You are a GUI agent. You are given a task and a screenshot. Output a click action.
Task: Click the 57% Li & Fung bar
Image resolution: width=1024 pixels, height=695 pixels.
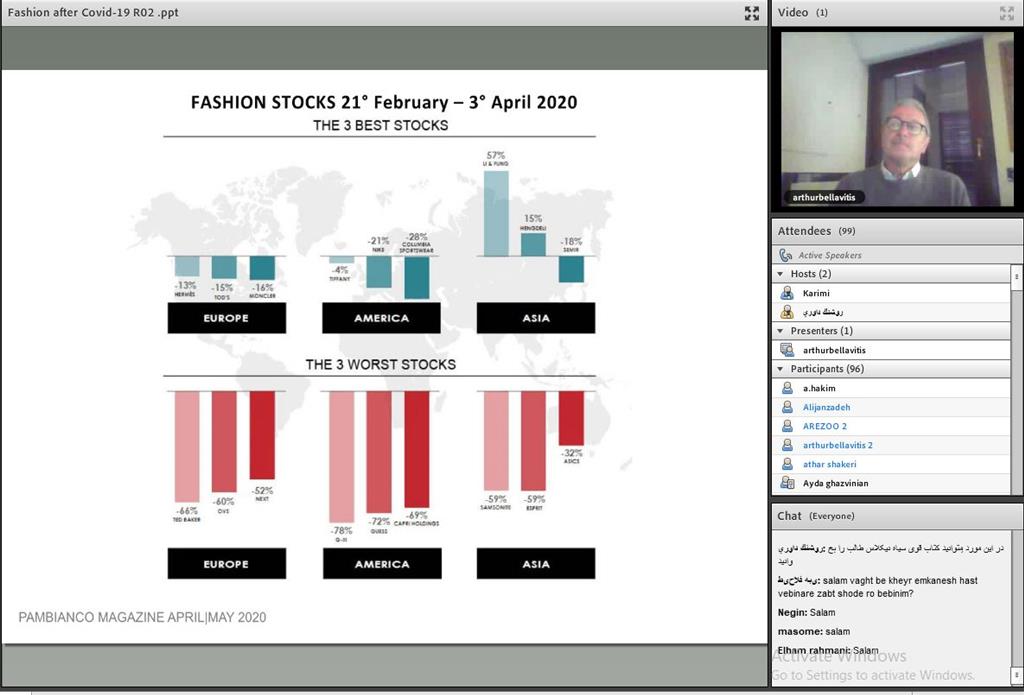496,213
